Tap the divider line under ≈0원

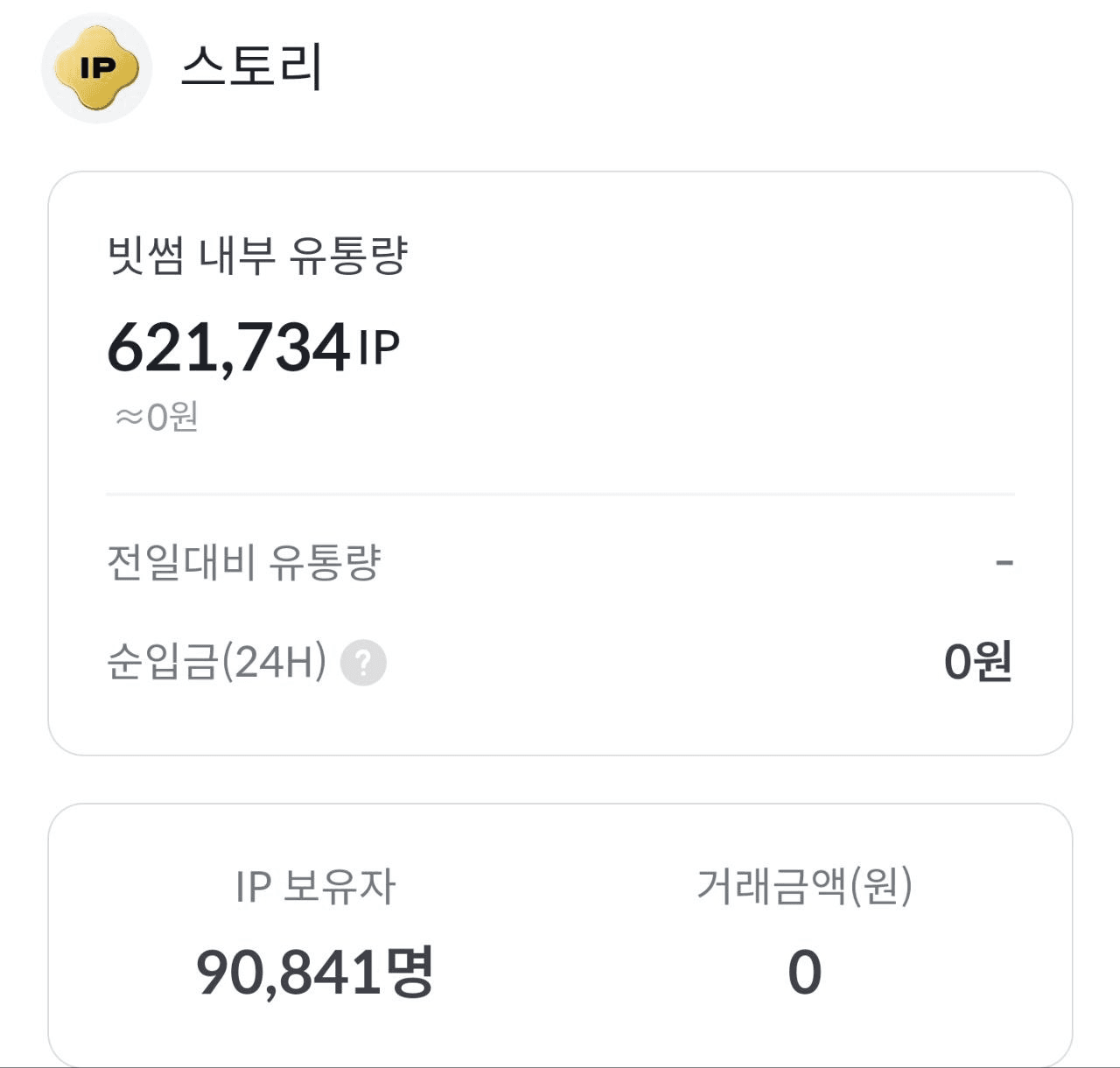point(560,495)
